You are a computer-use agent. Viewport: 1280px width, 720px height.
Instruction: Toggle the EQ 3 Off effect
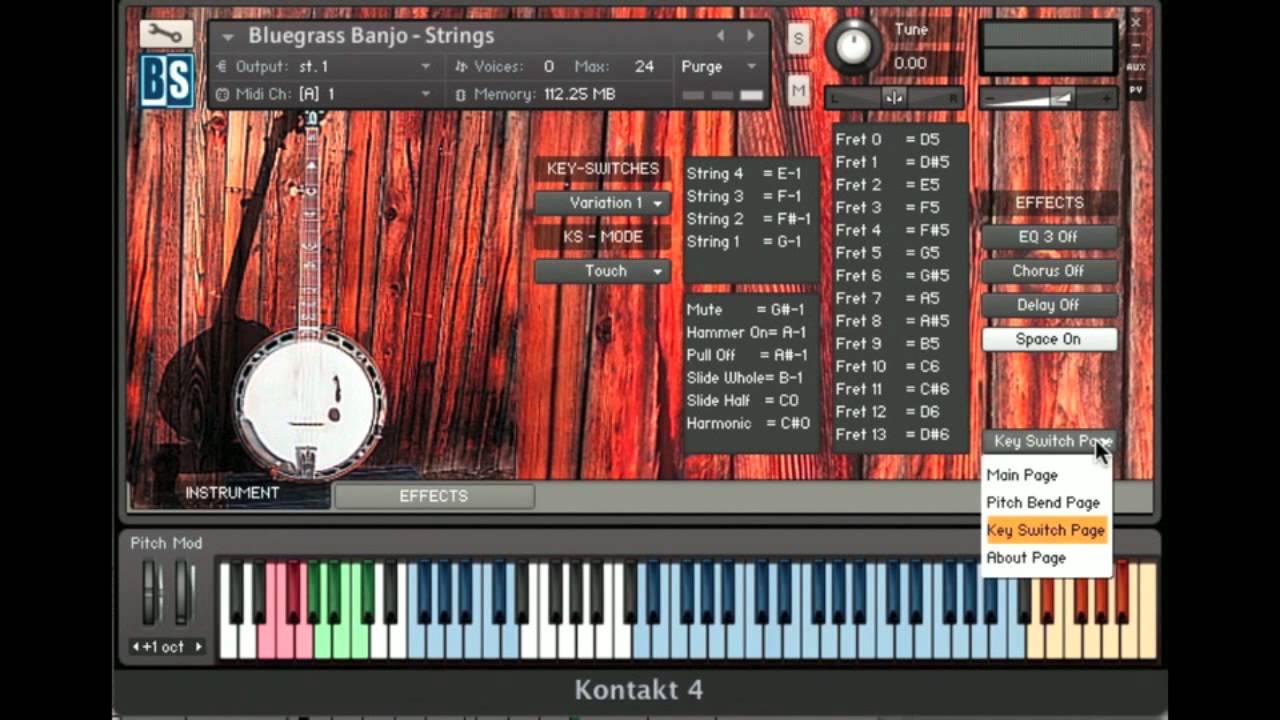coord(1048,237)
